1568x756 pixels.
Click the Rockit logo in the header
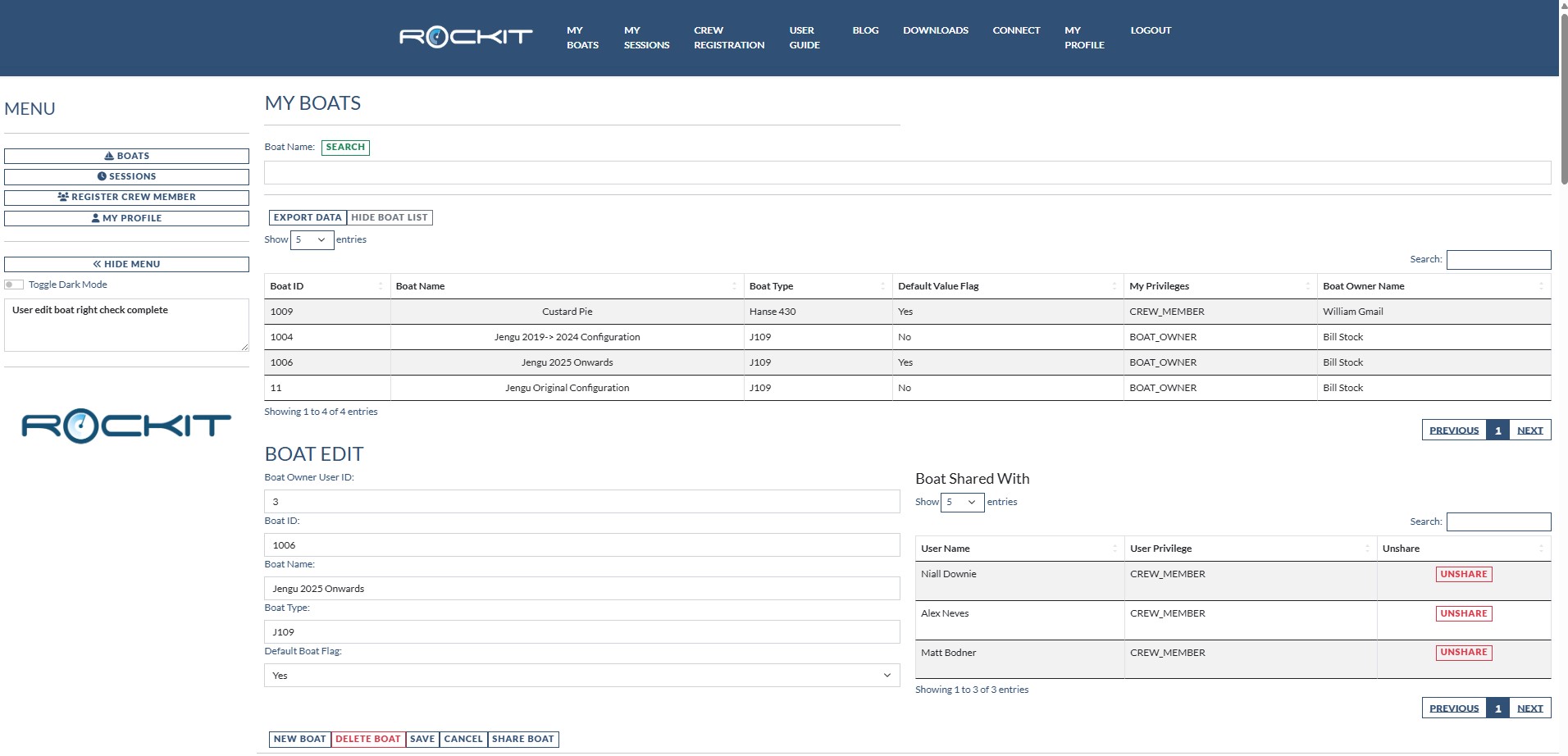point(465,37)
